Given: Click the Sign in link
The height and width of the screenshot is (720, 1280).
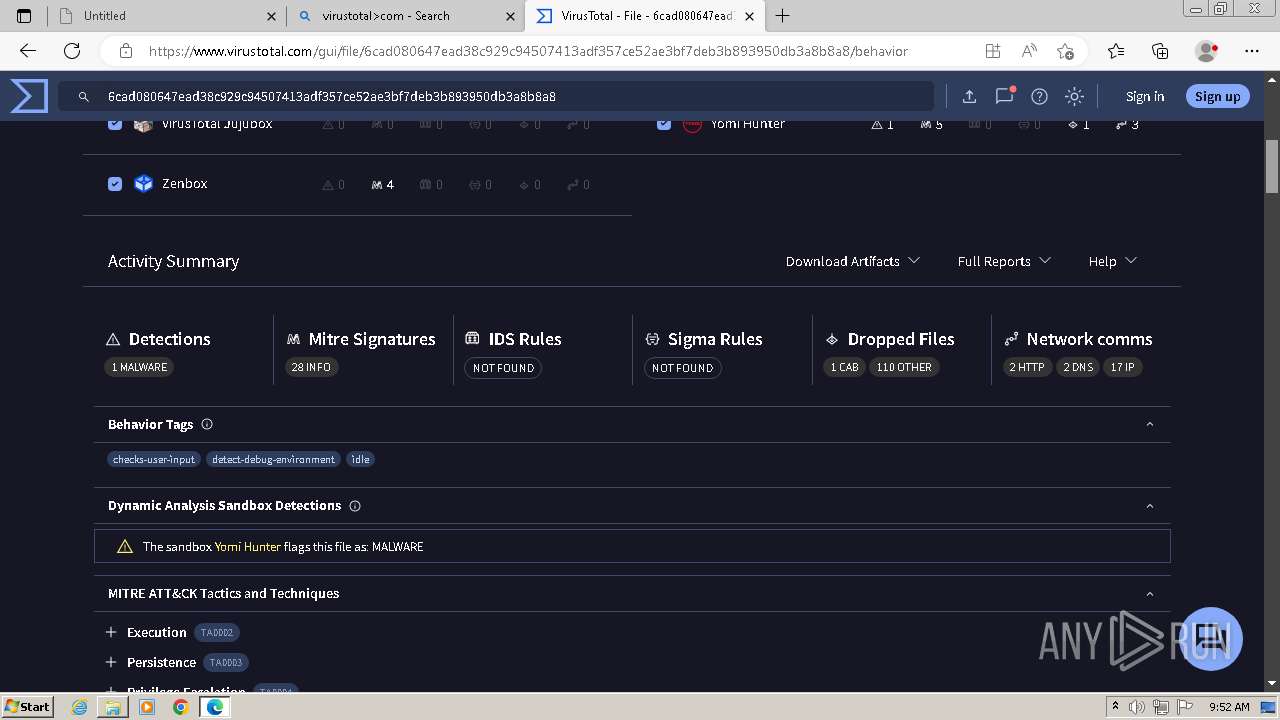Looking at the screenshot, I should click(x=1145, y=97).
